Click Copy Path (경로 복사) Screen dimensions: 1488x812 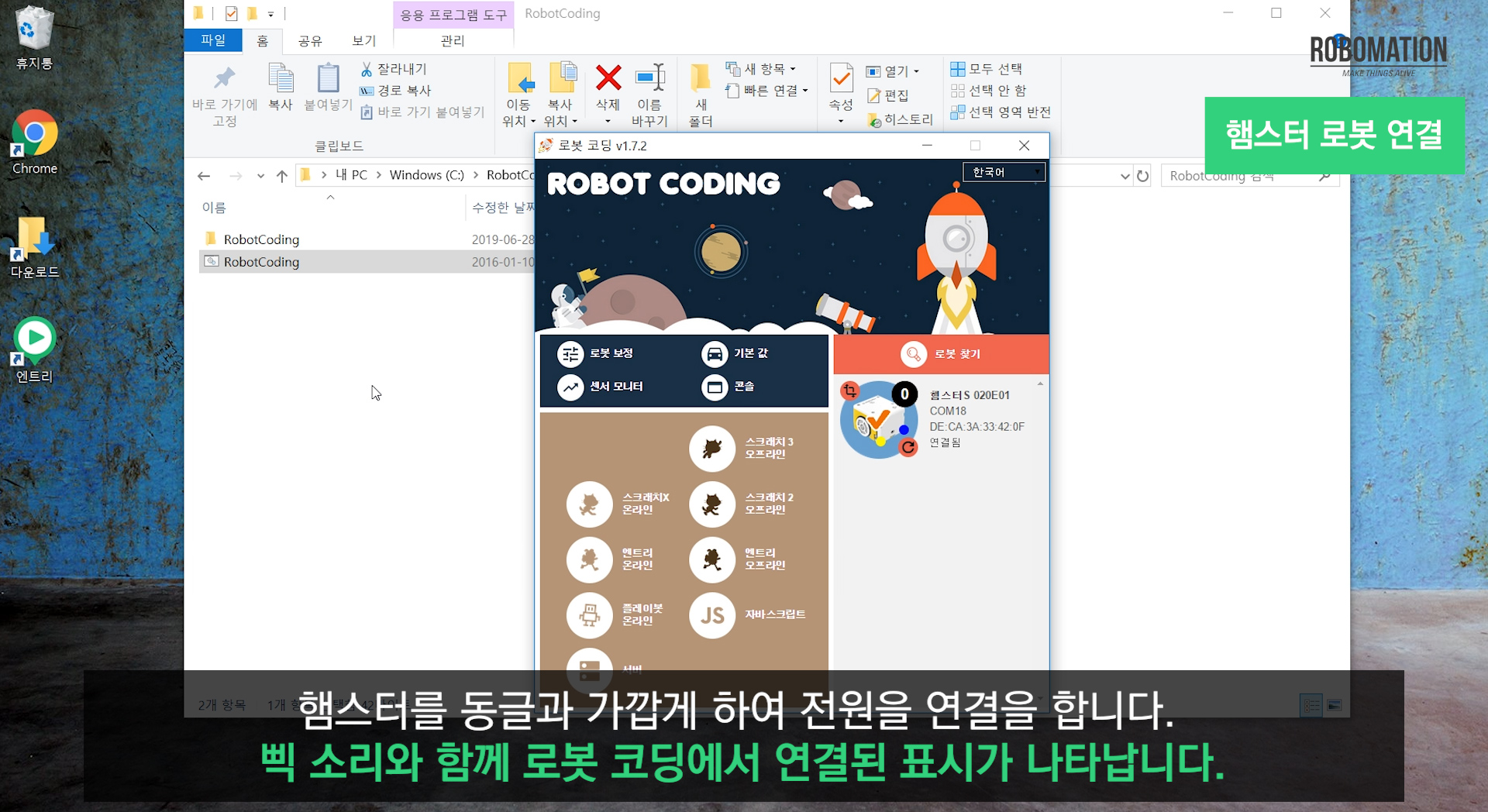click(395, 91)
